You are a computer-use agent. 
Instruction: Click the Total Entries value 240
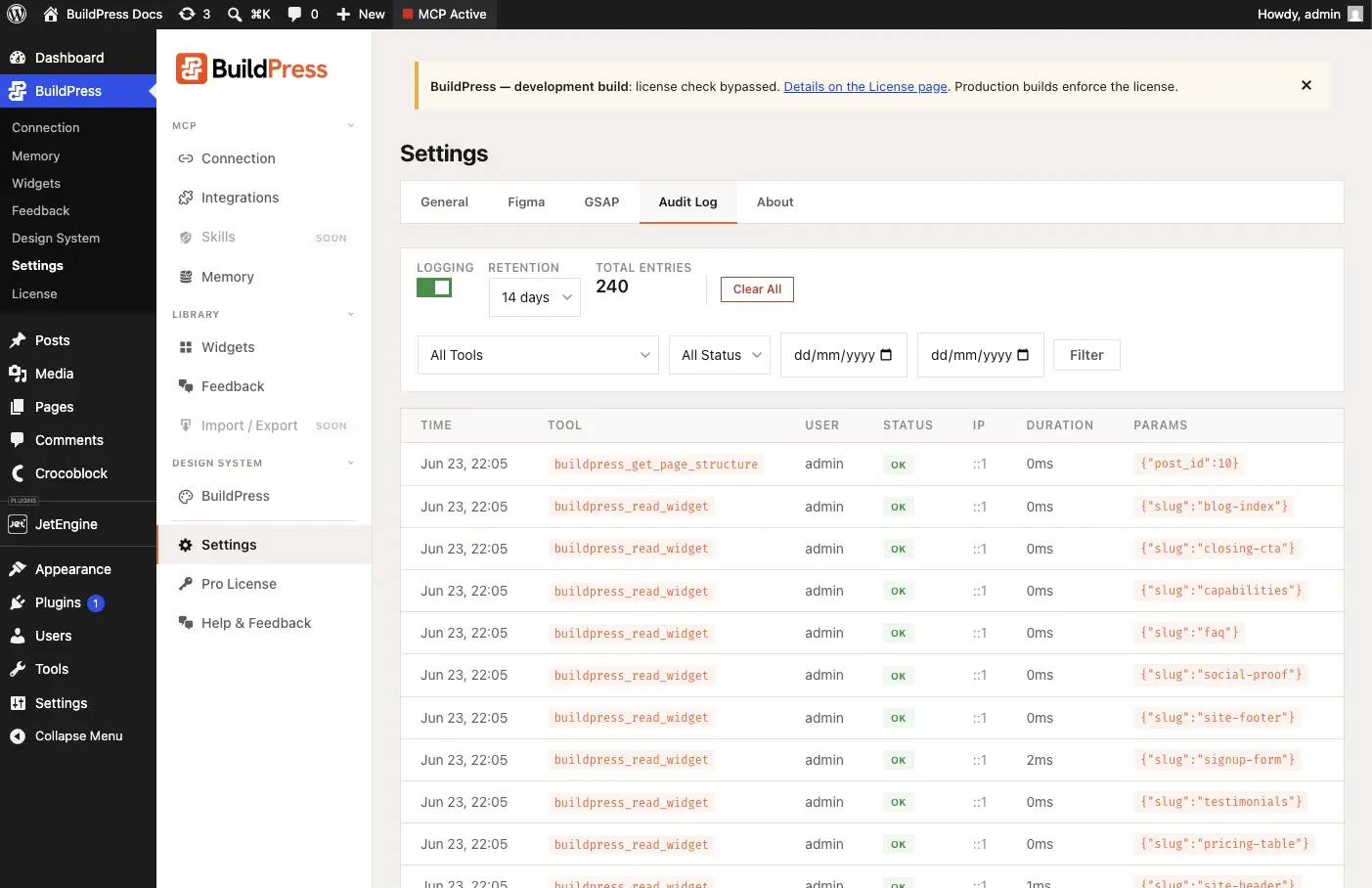coord(612,287)
